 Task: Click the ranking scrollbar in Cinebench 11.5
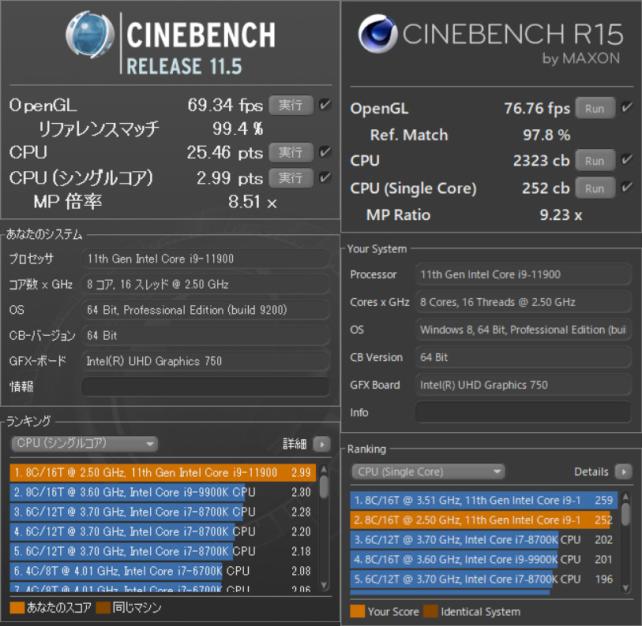coord(324,486)
